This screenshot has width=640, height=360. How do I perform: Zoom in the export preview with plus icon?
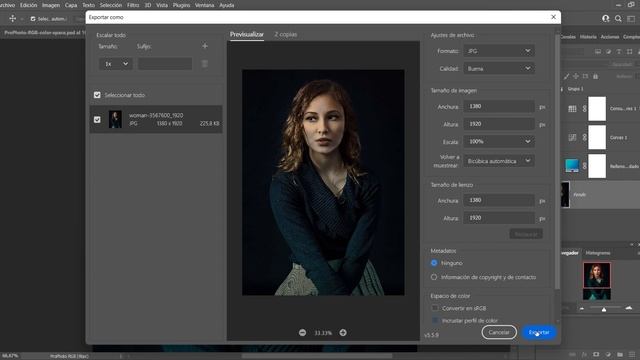click(x=343, y=333)
